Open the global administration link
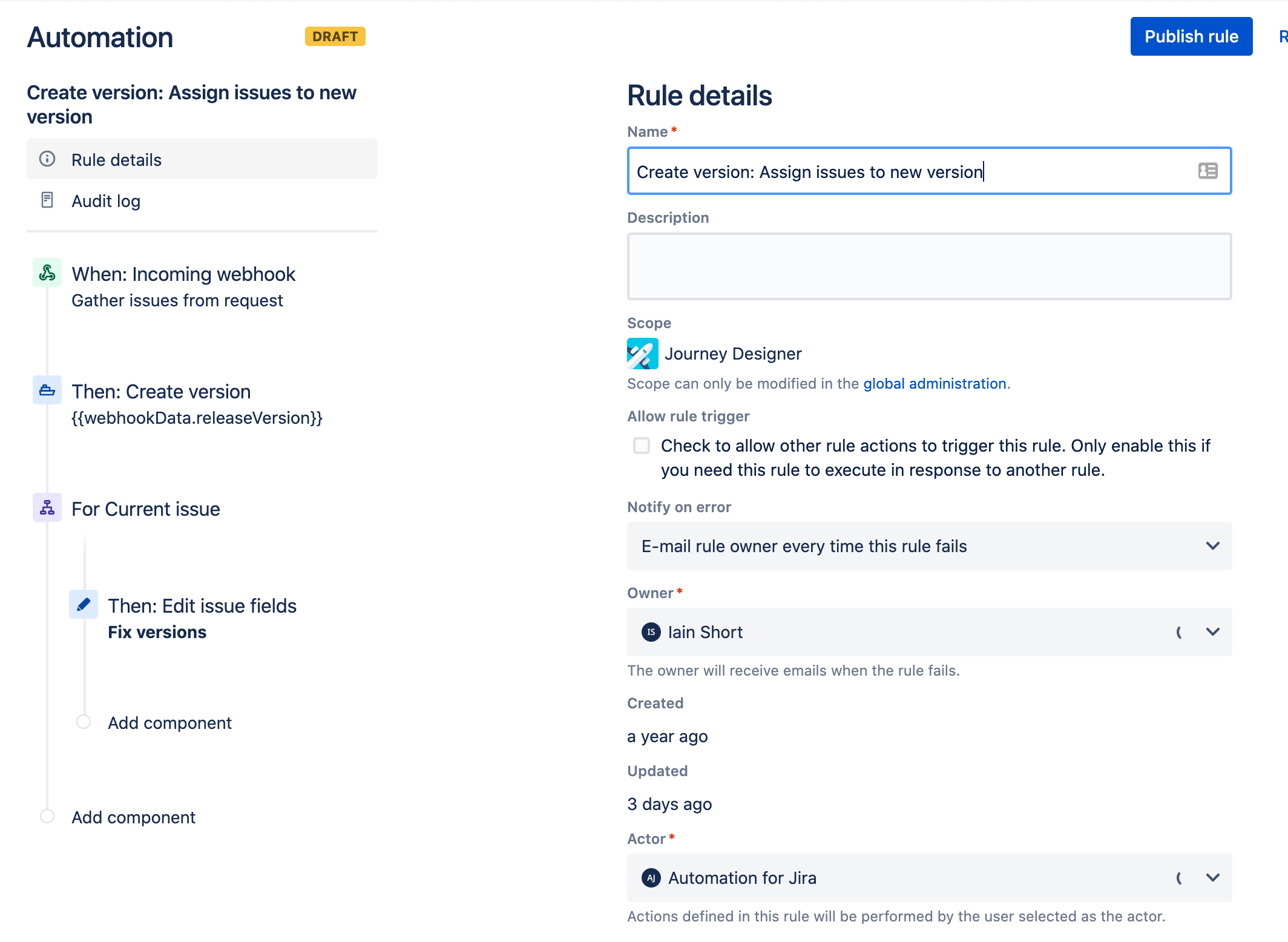The width and height of the screenshot is (1288, 942). [x=935, y=384]
